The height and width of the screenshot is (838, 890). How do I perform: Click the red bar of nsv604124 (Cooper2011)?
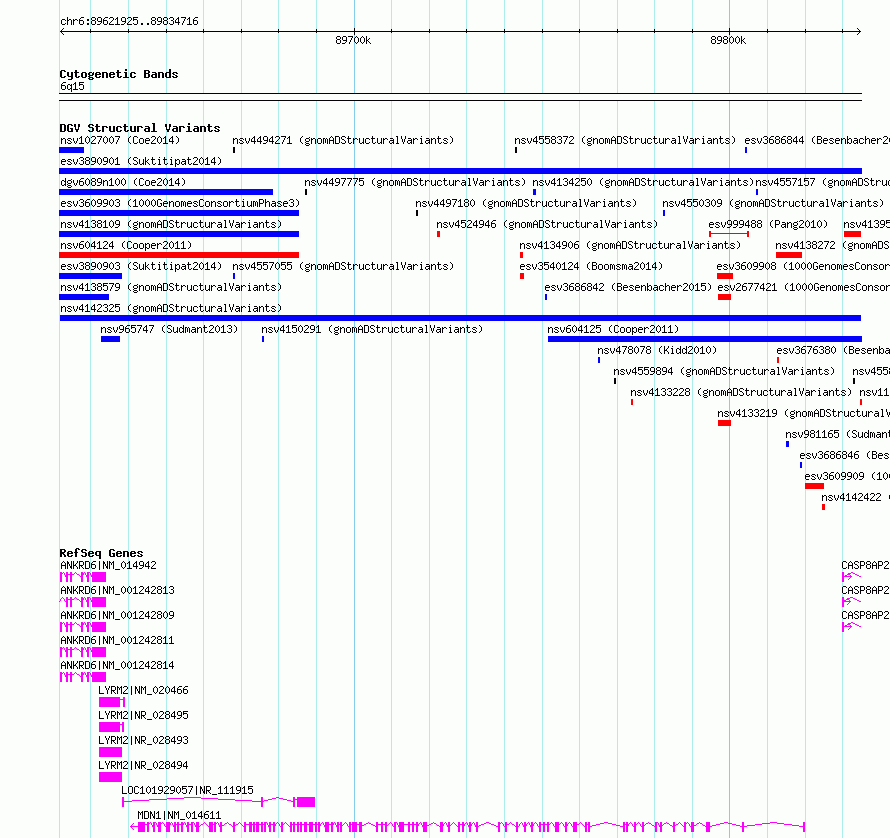point(179,255)
